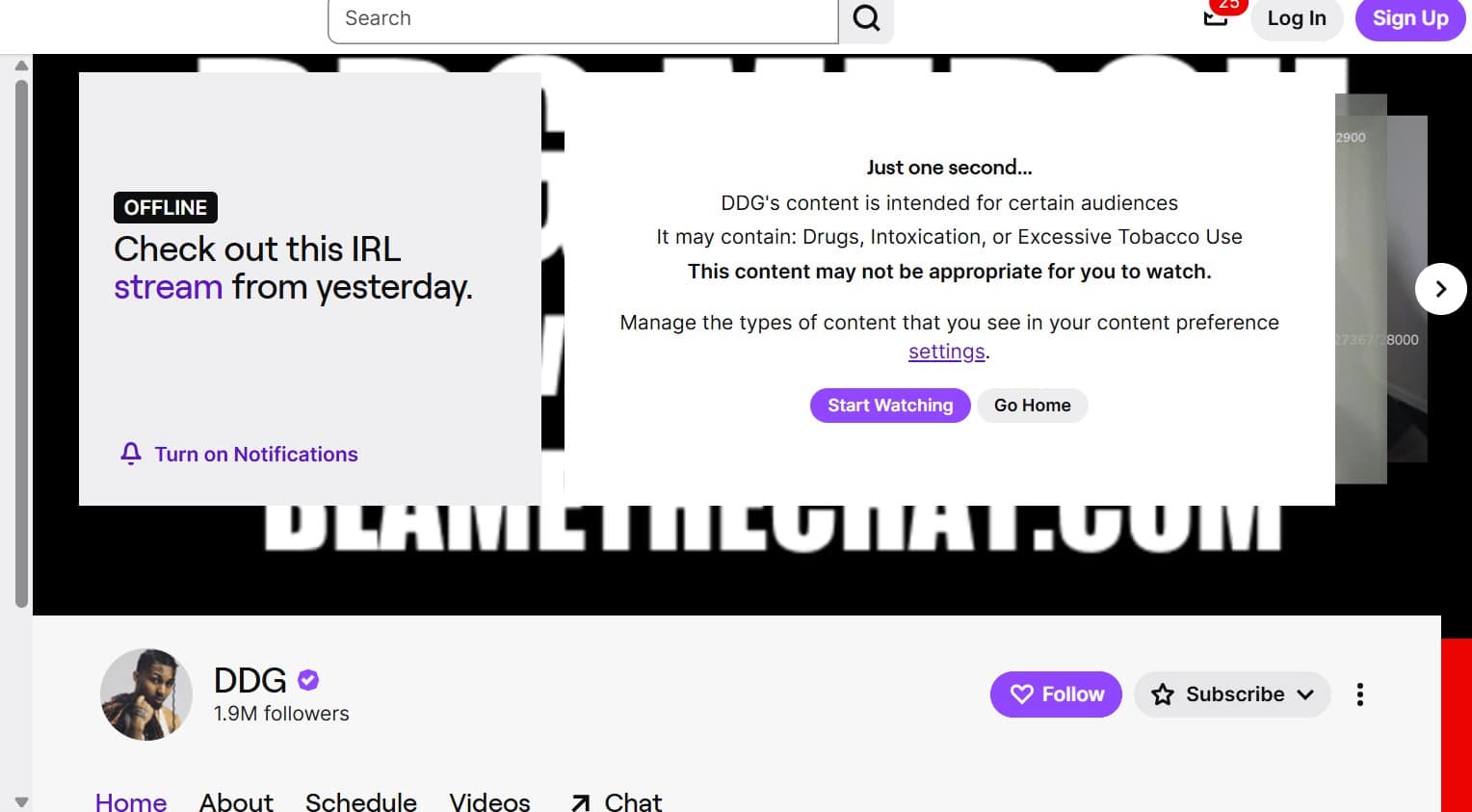This screenshot has height=812, width=1472.
Task: Click the search magnifier button
Action: [x=866, y=18]
